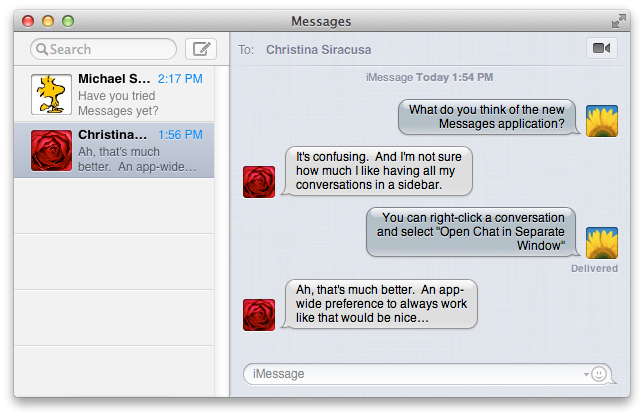This screenshot has height=417, width=644.
Task: Click the "It's confusing" message bubble
Action: (x=377, y=171)
